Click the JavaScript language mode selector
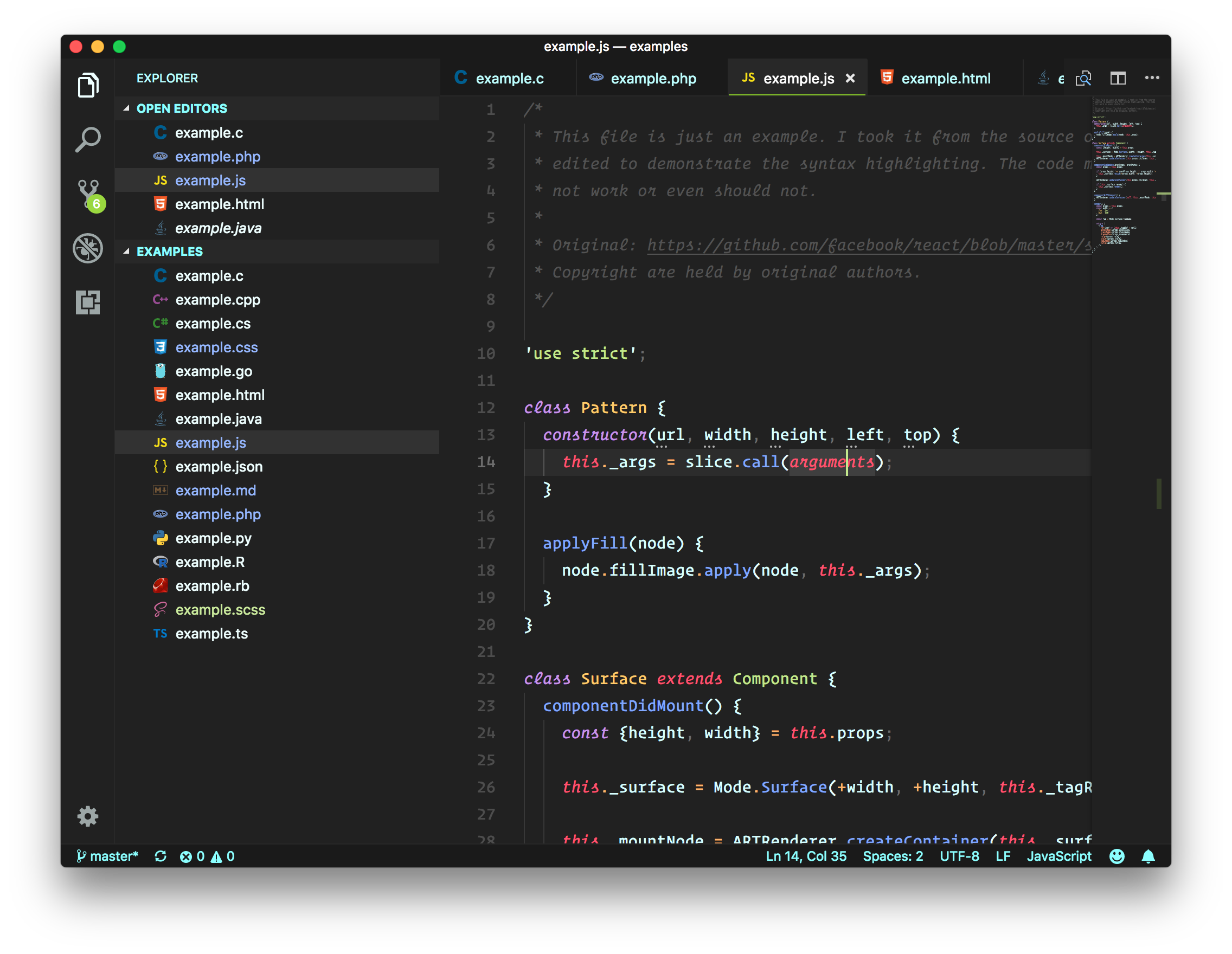Viewport: 1232px width, 954px height. [1059, 856]
